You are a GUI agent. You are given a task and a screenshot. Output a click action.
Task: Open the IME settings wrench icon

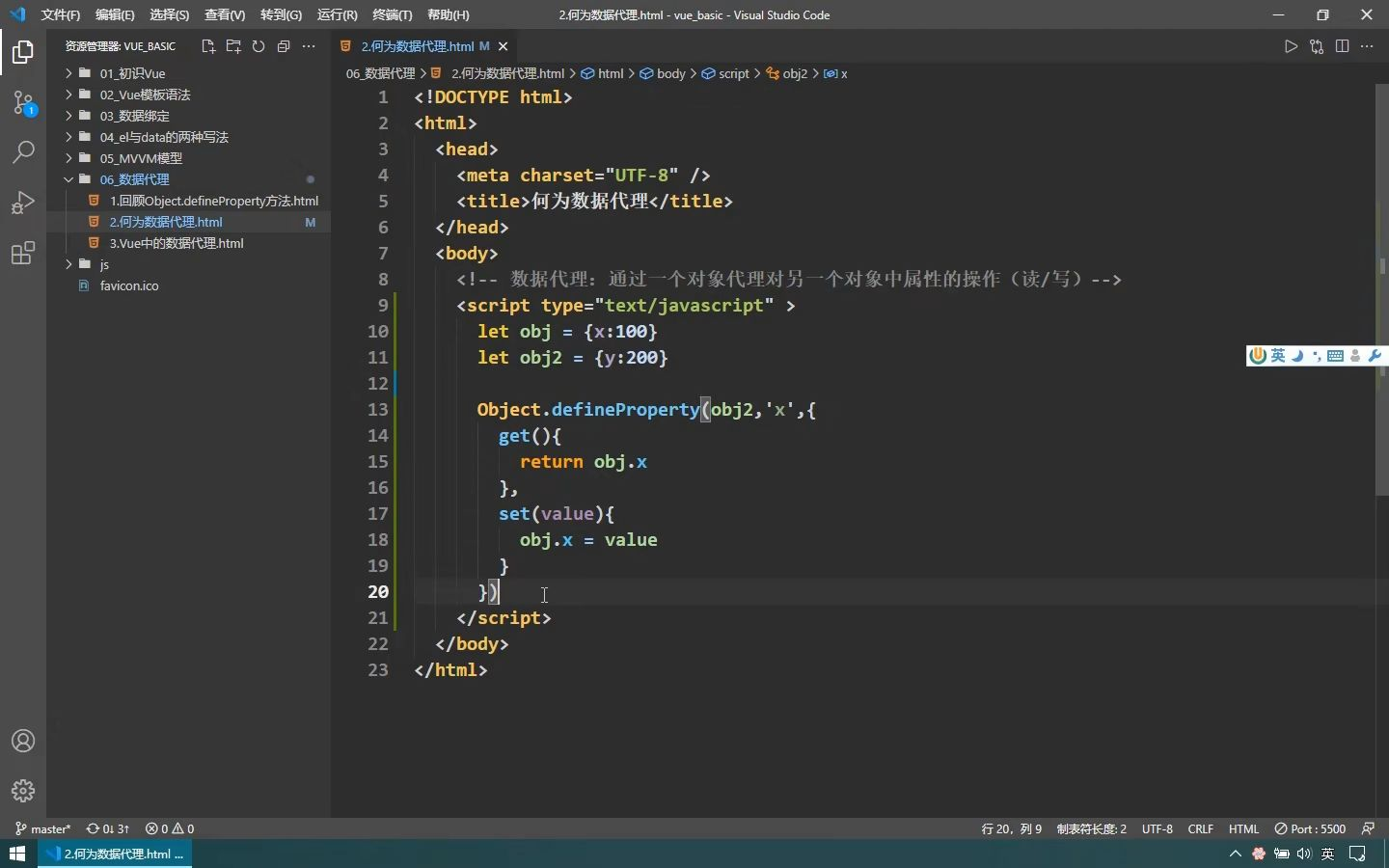click(1375, 356)
